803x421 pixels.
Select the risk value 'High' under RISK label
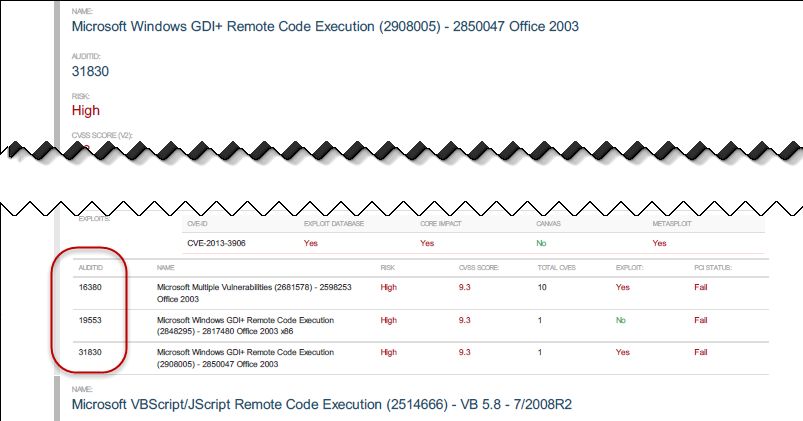tap(86, 111)
